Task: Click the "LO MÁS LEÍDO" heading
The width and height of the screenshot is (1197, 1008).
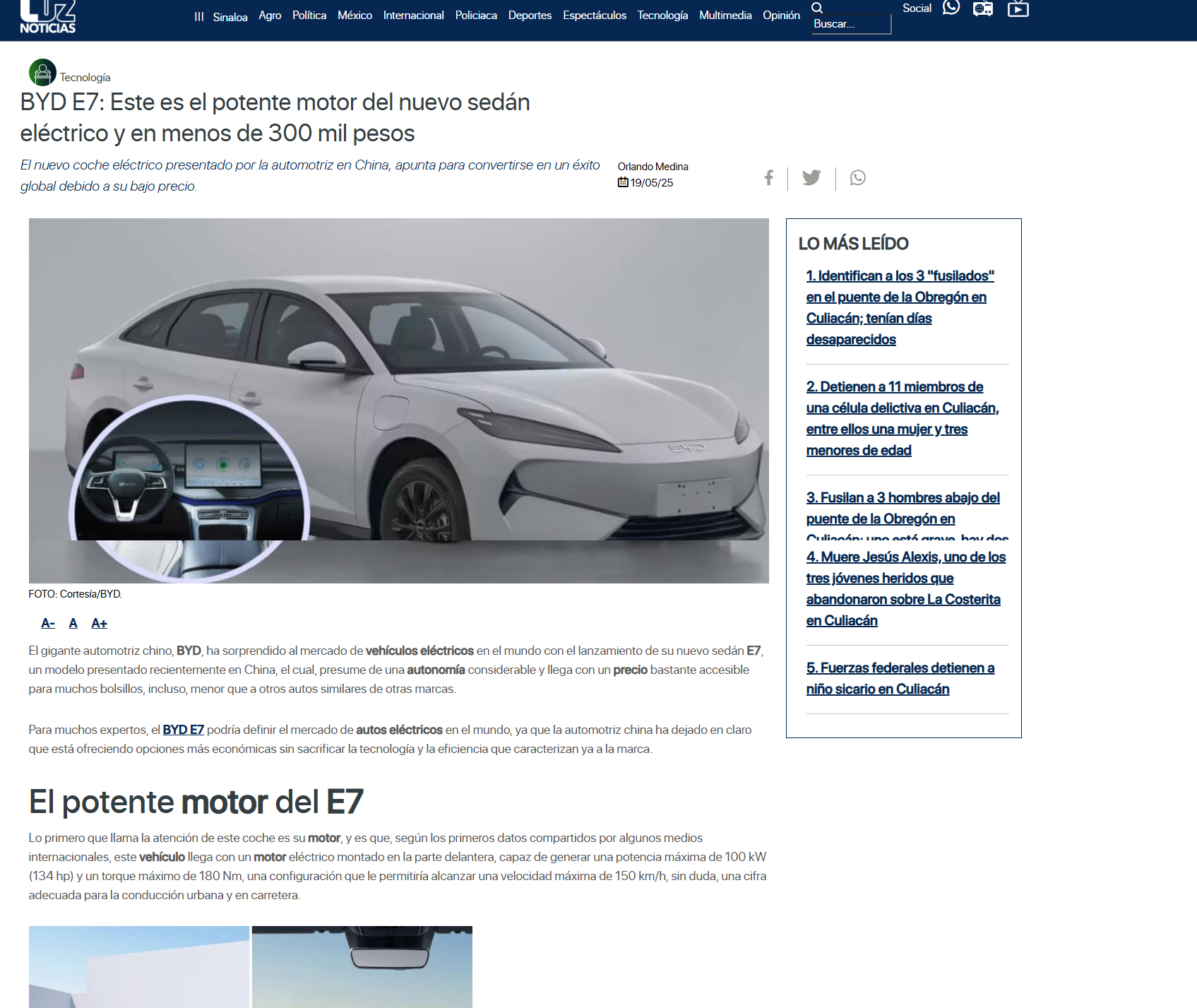Action: pos(853,244)
